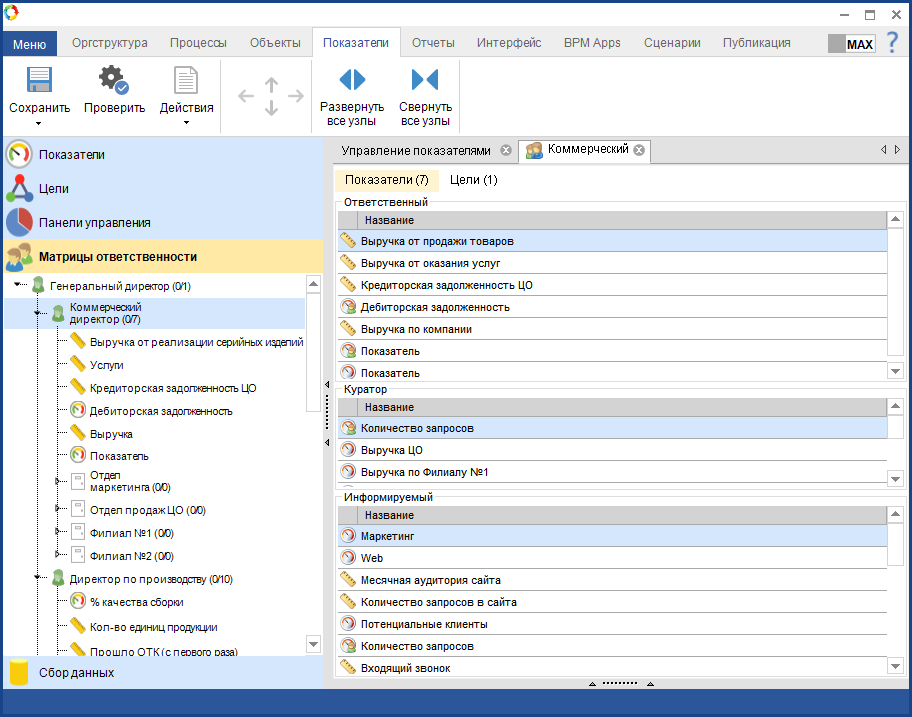Image resolution: width=912 pixels, height=717 pixels.
Task: Select Кредиторская задолженность ЦО in tree
Action: [x=173, y=388]
